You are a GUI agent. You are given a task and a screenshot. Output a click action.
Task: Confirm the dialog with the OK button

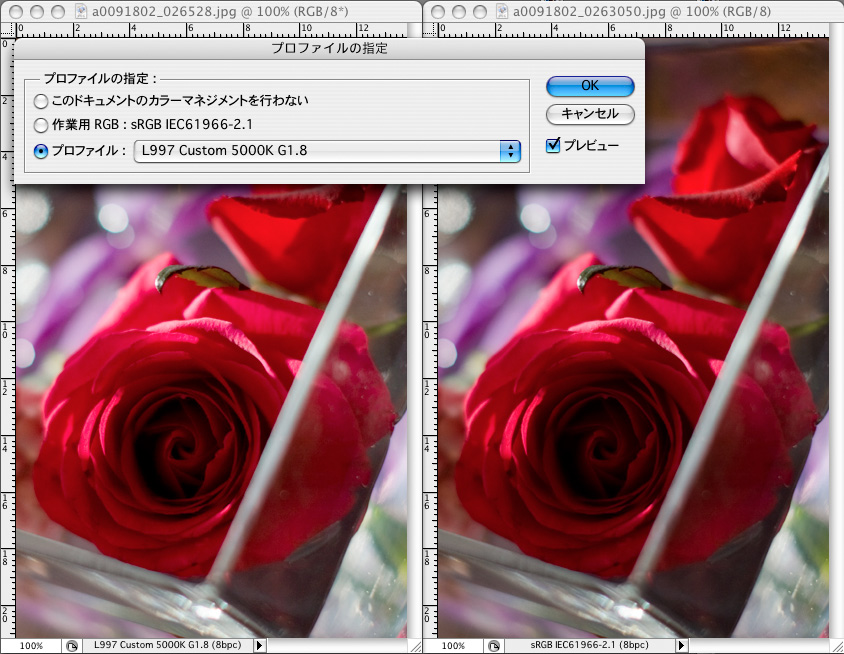590,86
